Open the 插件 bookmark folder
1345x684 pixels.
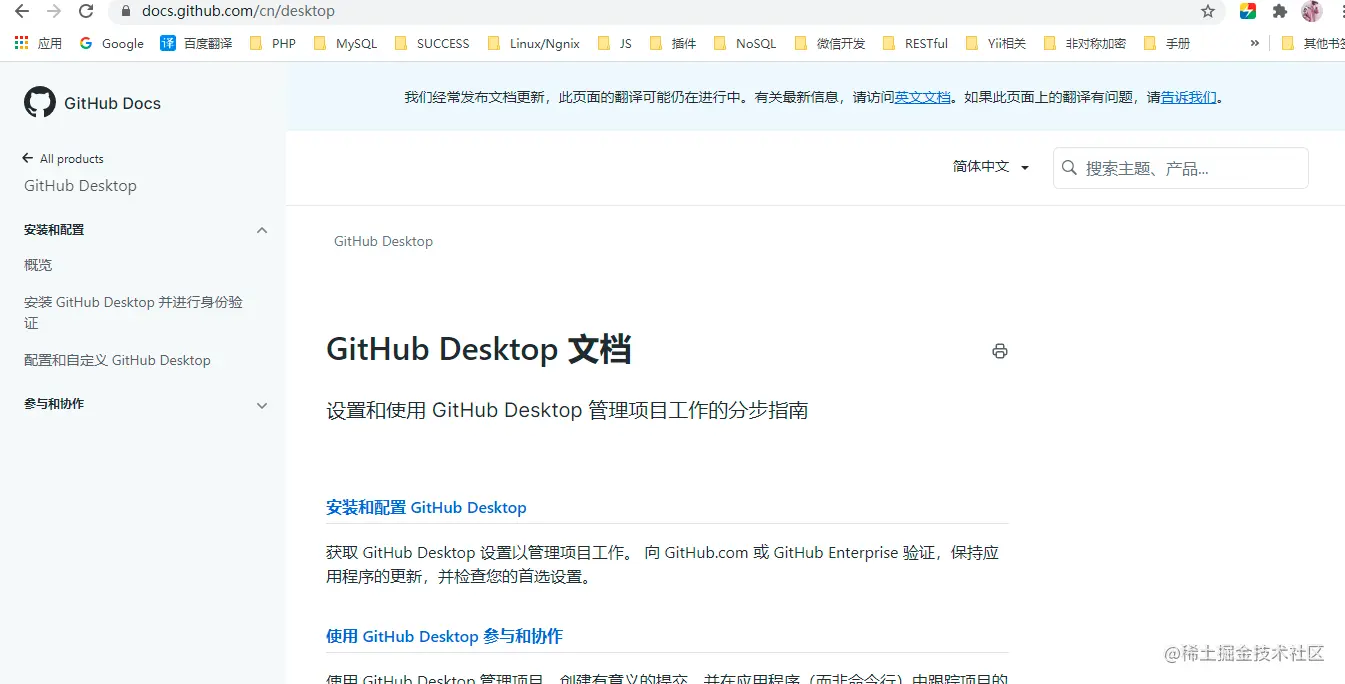point(673,43)
